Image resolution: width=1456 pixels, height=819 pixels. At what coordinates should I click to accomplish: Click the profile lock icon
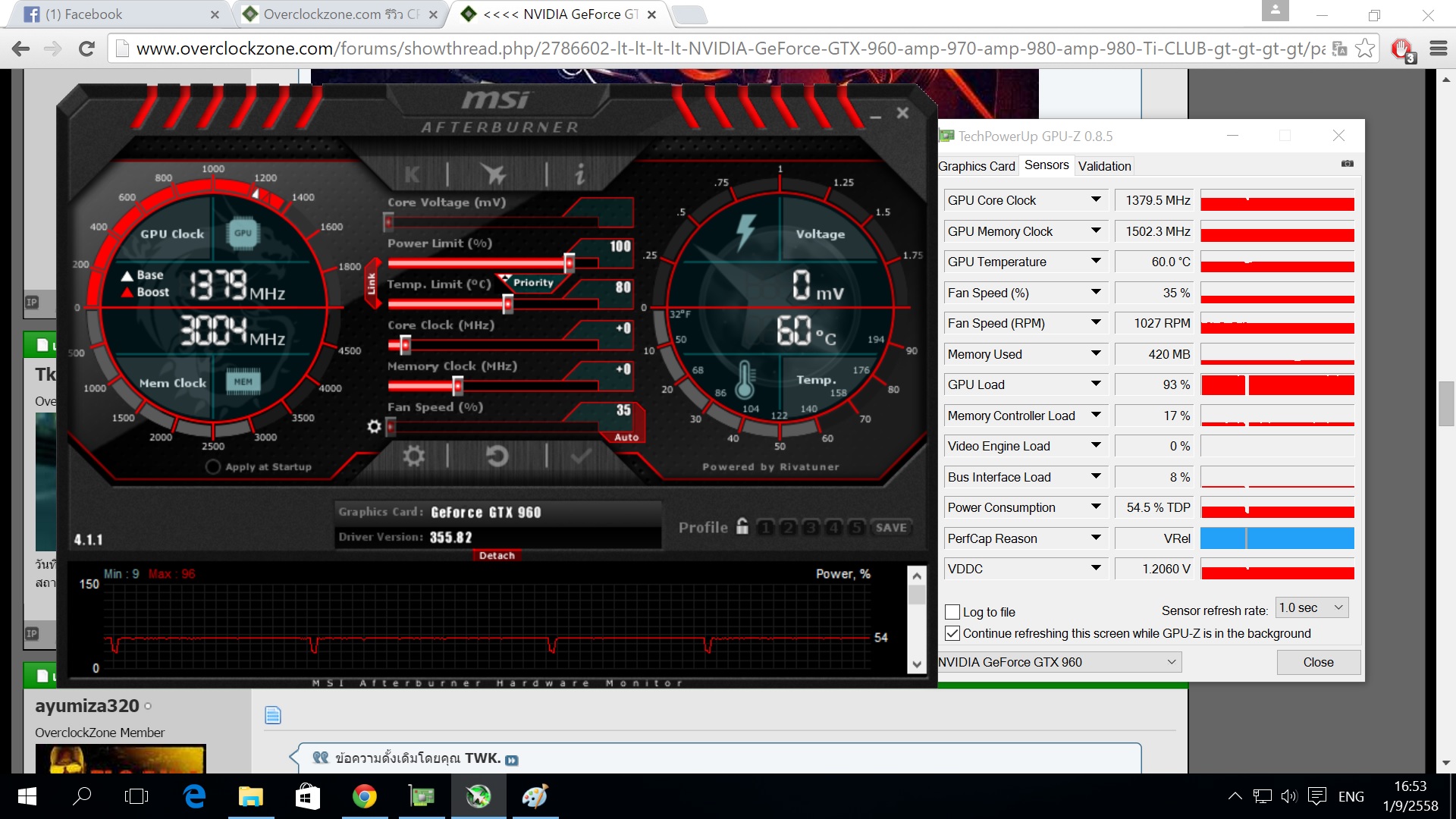(742, 526)
